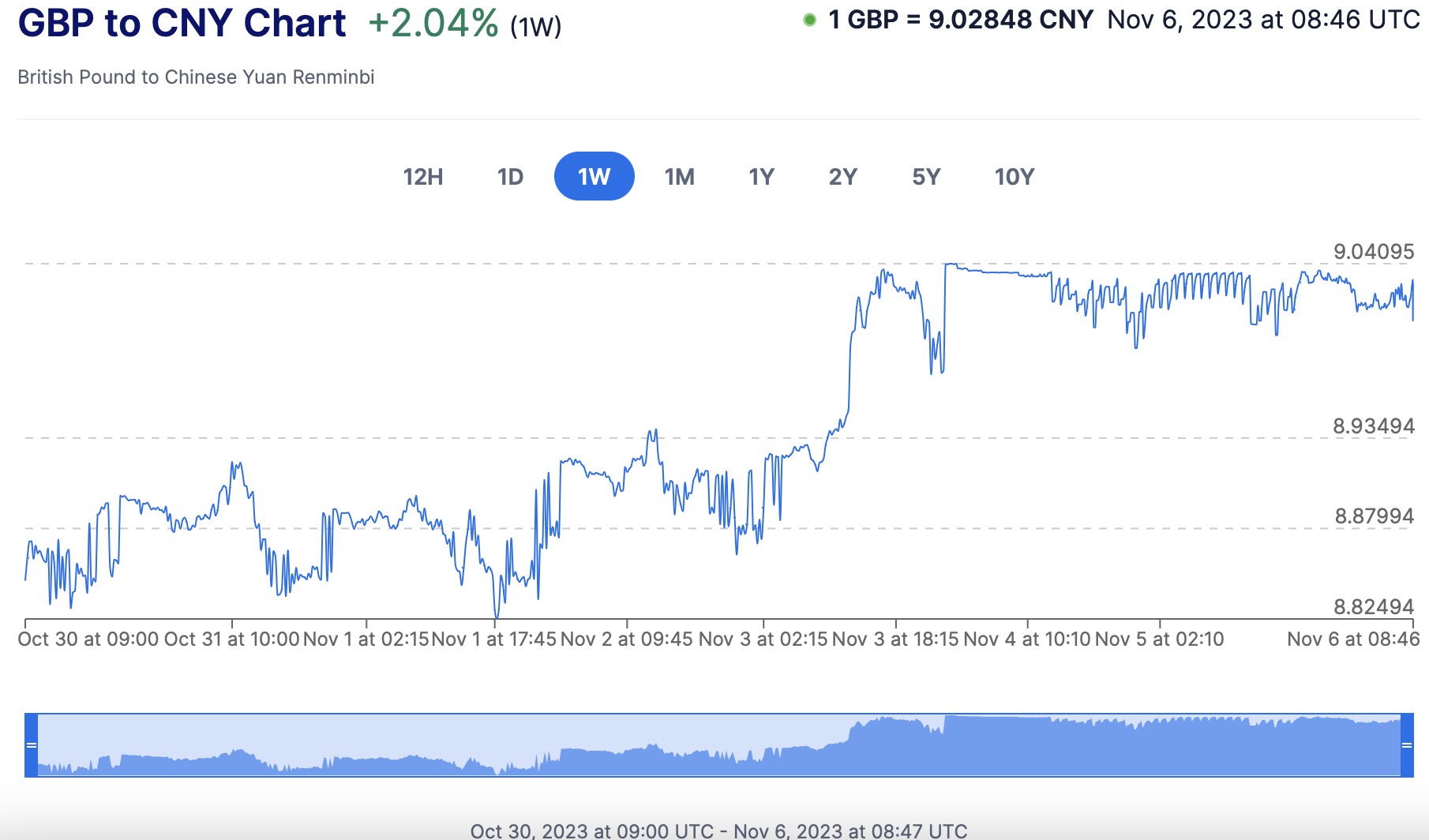
Task: Click the 9.04095 y-axis label
Action: [1374, 252]
